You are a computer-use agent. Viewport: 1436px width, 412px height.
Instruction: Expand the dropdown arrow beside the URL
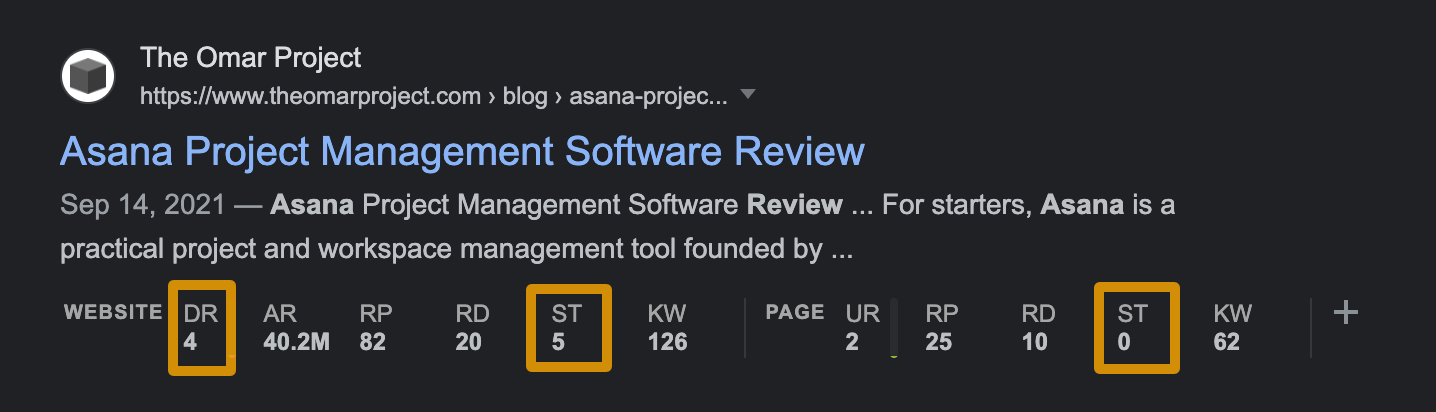[747, 96]
